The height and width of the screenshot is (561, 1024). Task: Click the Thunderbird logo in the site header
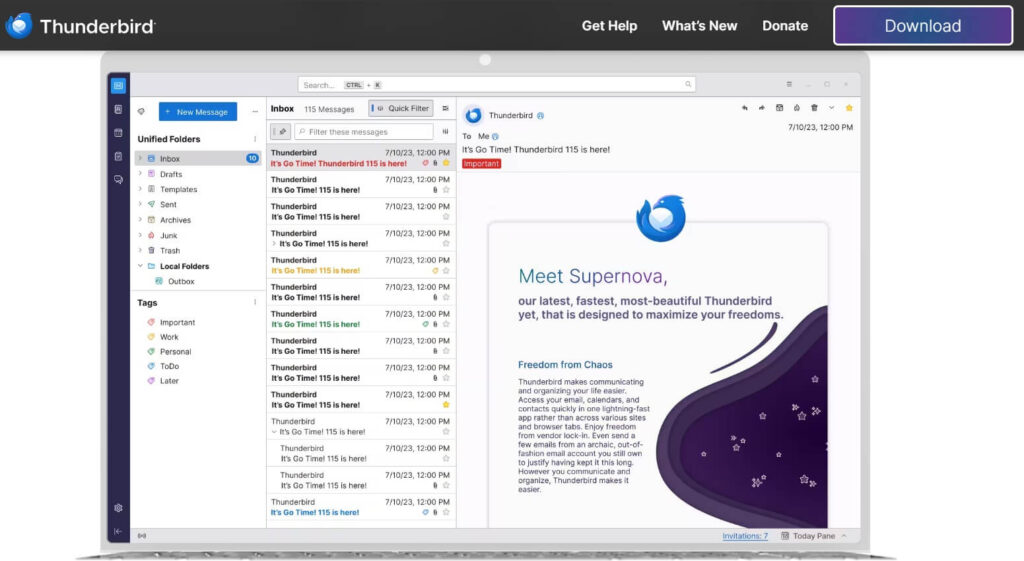coord(80,25)
